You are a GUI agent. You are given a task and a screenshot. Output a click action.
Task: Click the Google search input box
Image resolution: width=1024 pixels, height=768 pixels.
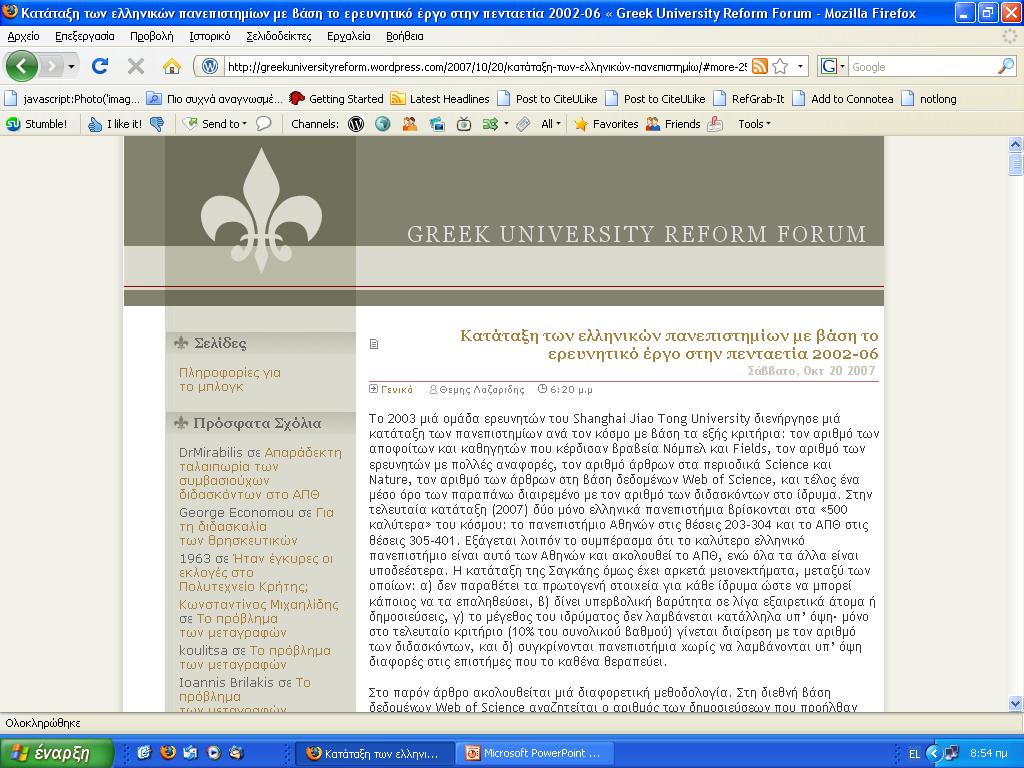click(x=922, y=67)
